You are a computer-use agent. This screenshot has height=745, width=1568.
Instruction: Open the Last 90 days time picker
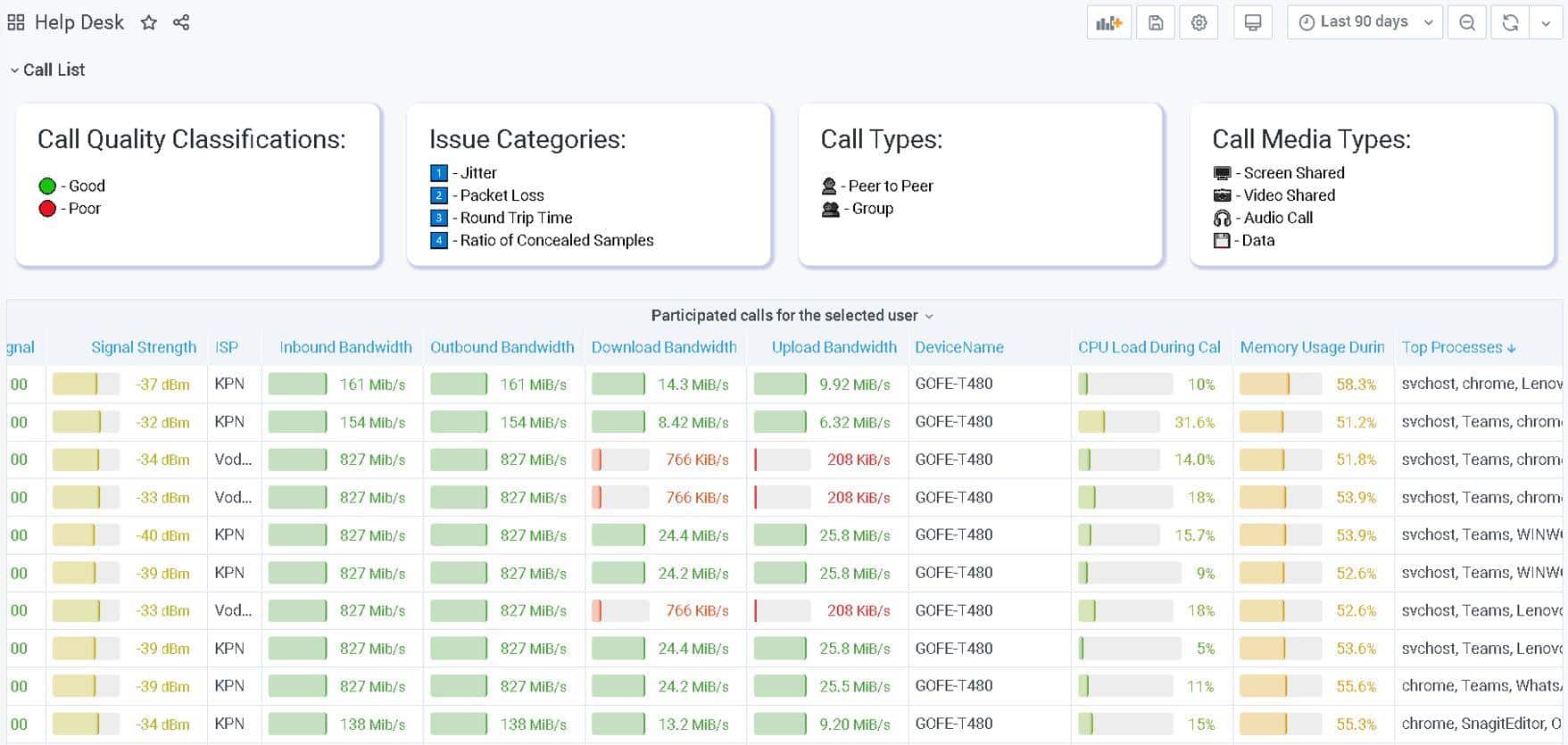pos(1364,23)
